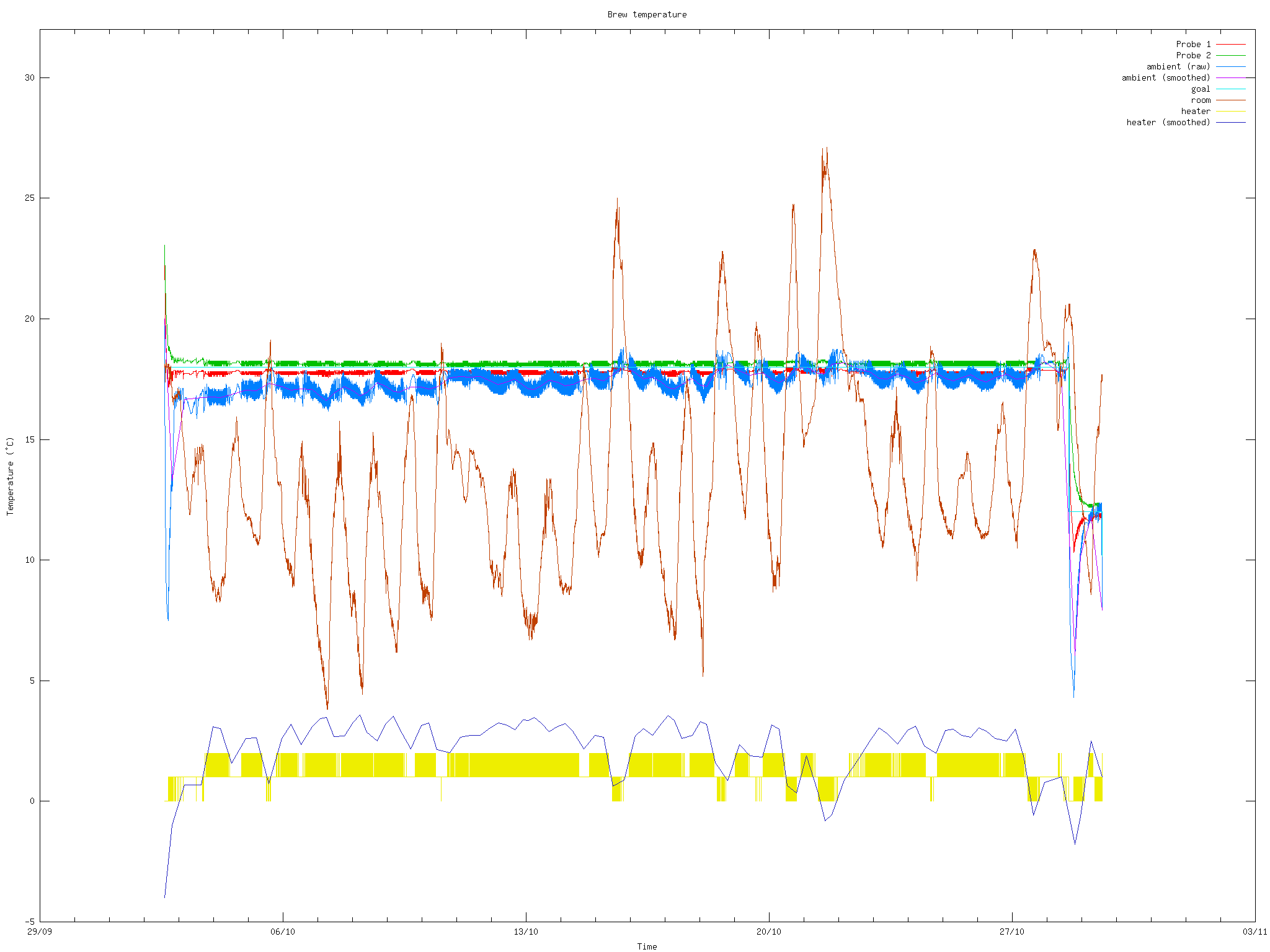The width and height of the screenshot is (1270, 952).
Task: Select the y-axis tick label '5'
Action: [x=32, y=681]
